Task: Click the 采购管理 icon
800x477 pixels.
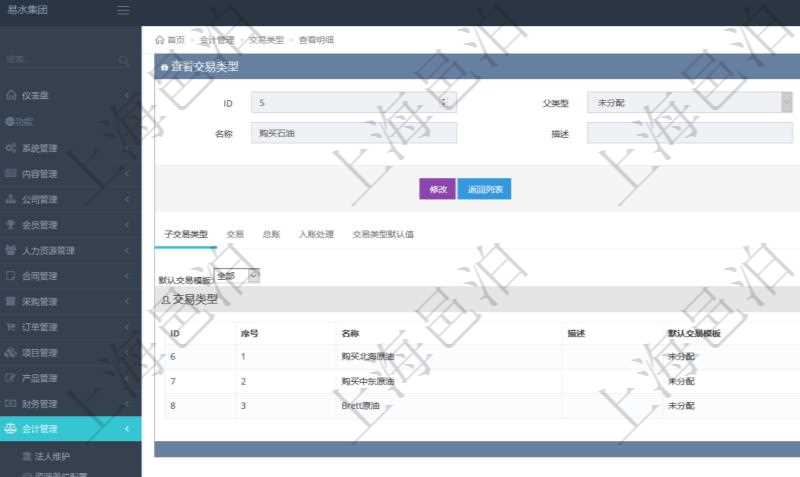Action: click(x=11, y=301)
